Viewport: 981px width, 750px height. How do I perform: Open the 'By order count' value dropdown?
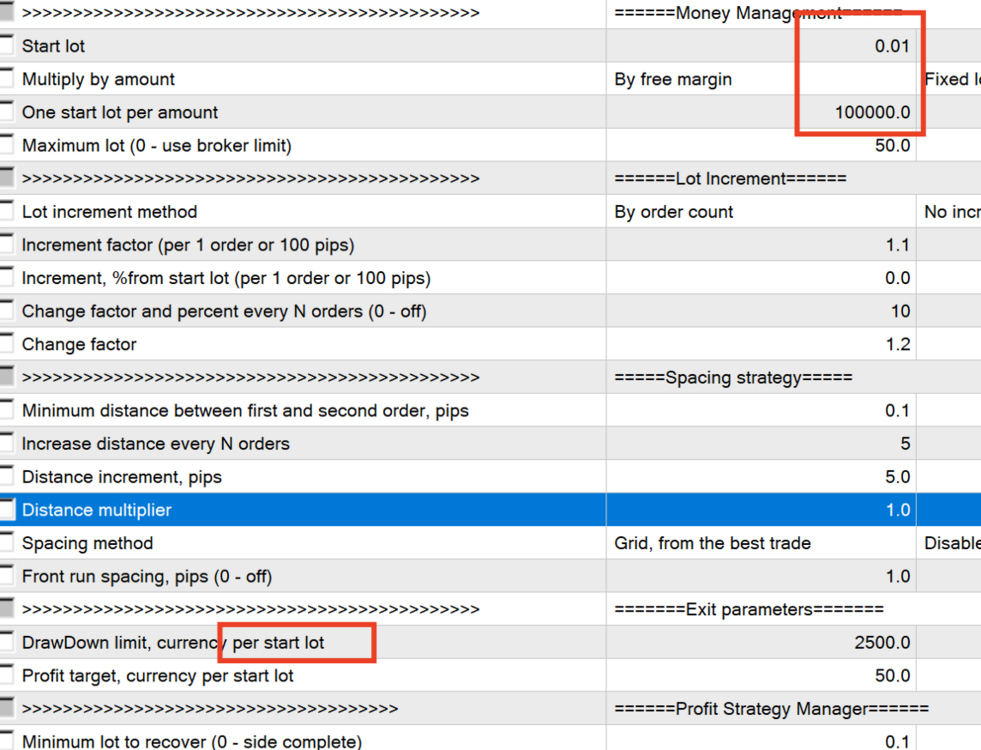[761, 211]
